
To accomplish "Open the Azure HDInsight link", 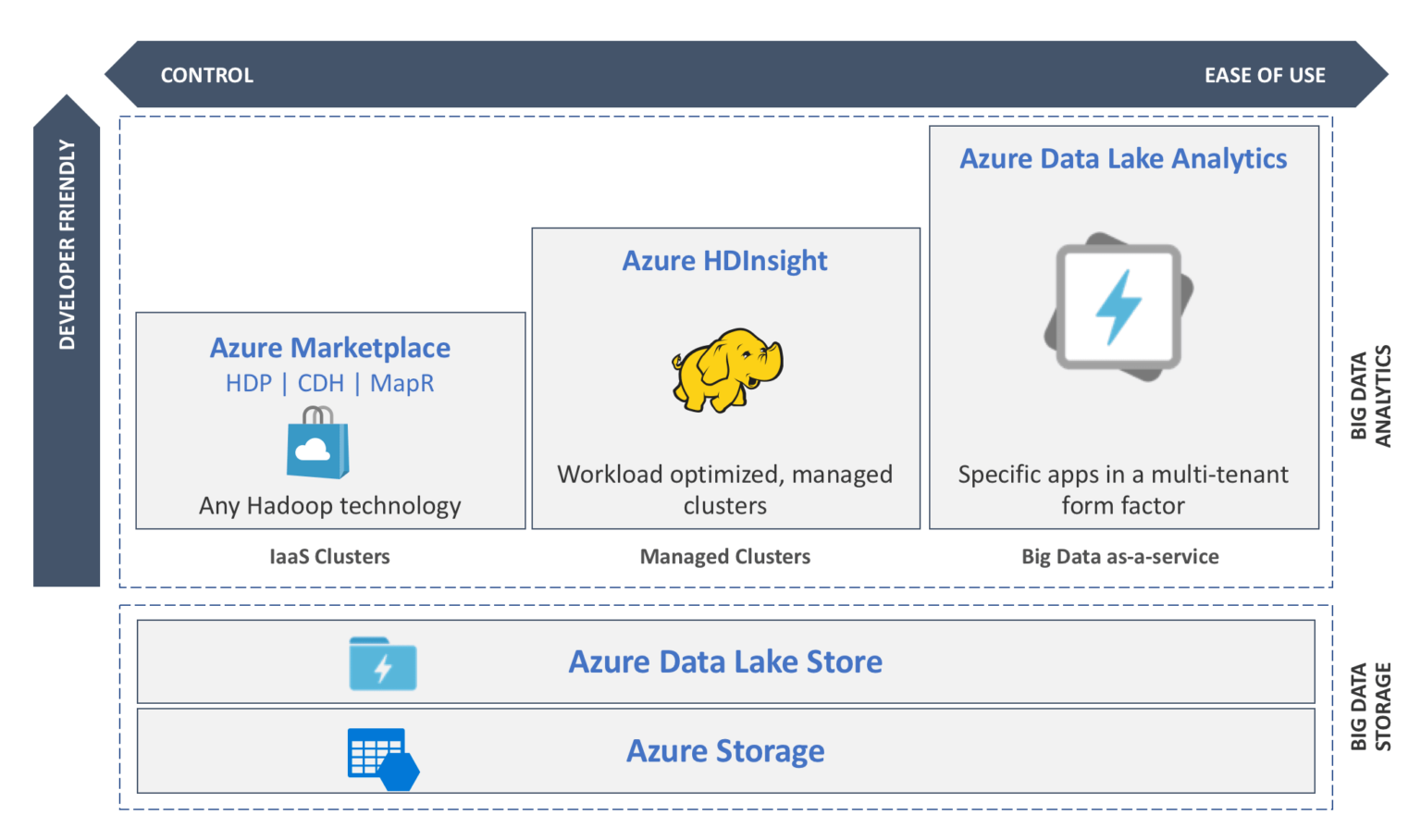I will point(725,260).
